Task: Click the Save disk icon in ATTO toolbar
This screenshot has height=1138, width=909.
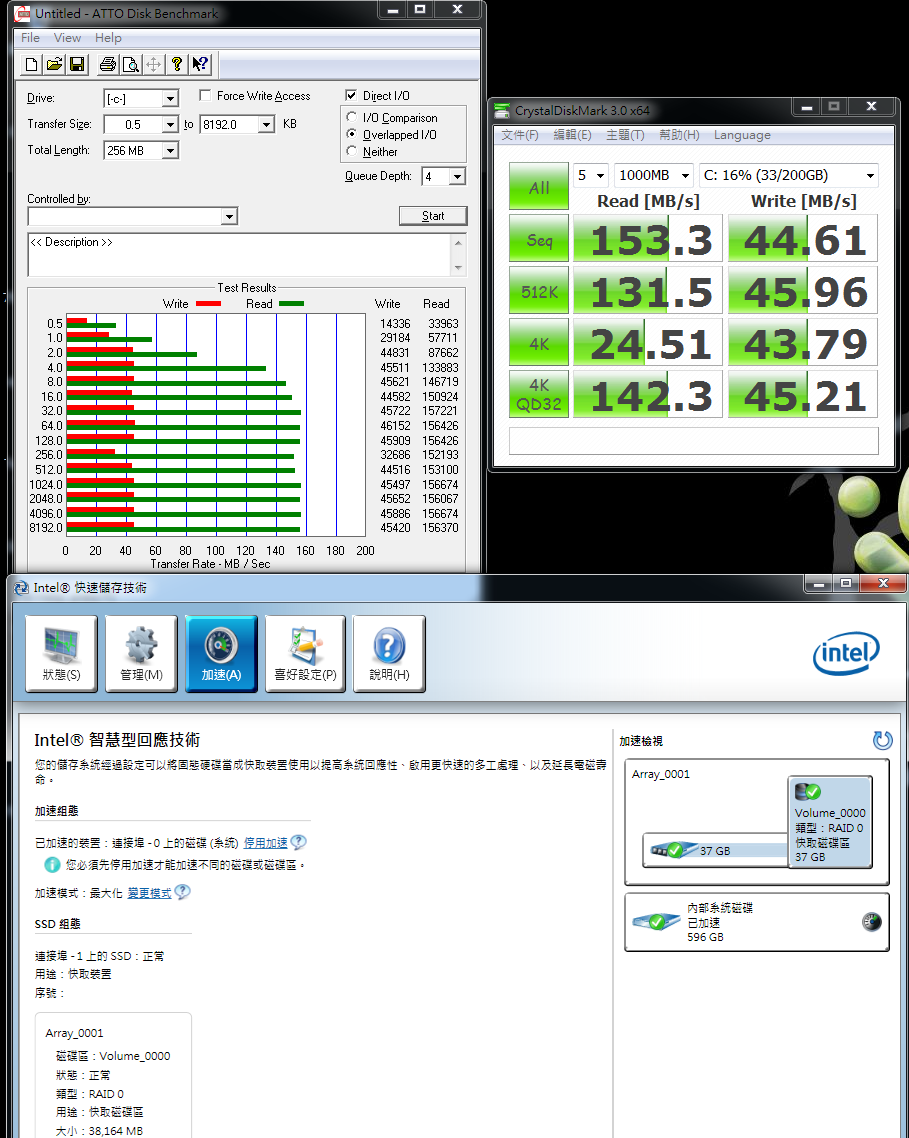Action: tap(76, 65)
